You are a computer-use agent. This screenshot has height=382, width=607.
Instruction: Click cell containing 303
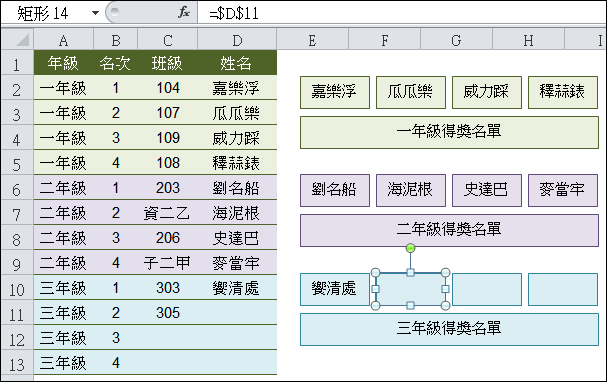click(x=168, y=288)
